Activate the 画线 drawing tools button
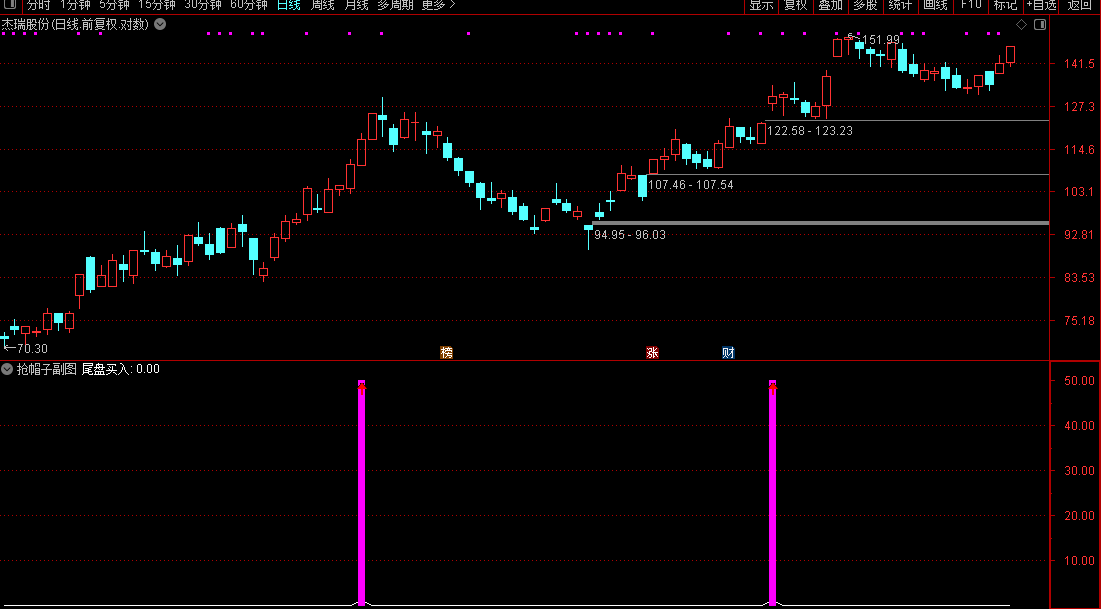 (x=935, y=5)
